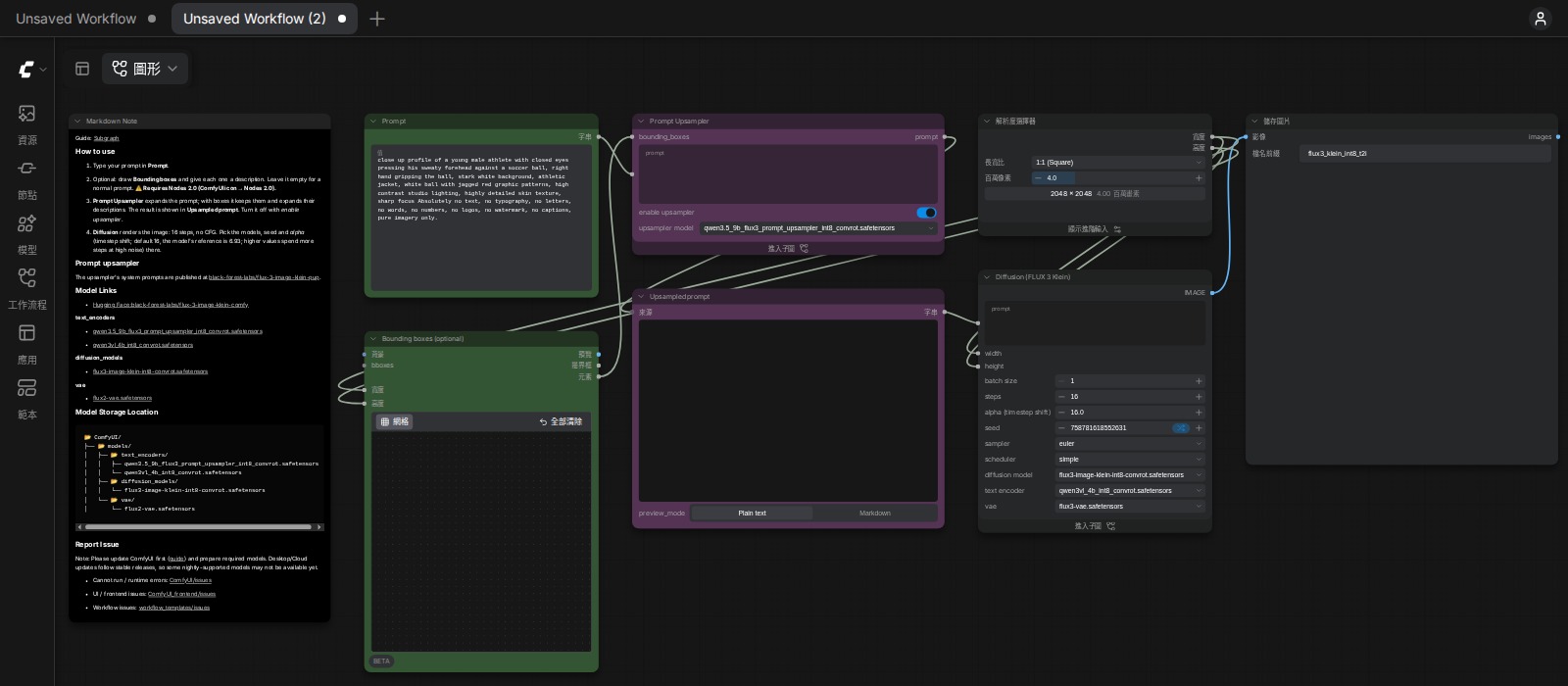Screen dimensions: 1568x686
Task: Open the 長寬比 aspect ratio dropdown
Action: (1118, 163)
